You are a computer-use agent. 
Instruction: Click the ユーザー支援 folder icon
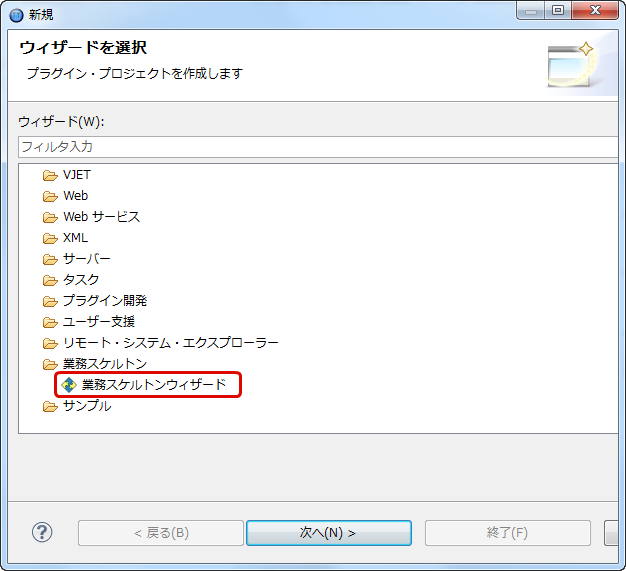[50, 322]
